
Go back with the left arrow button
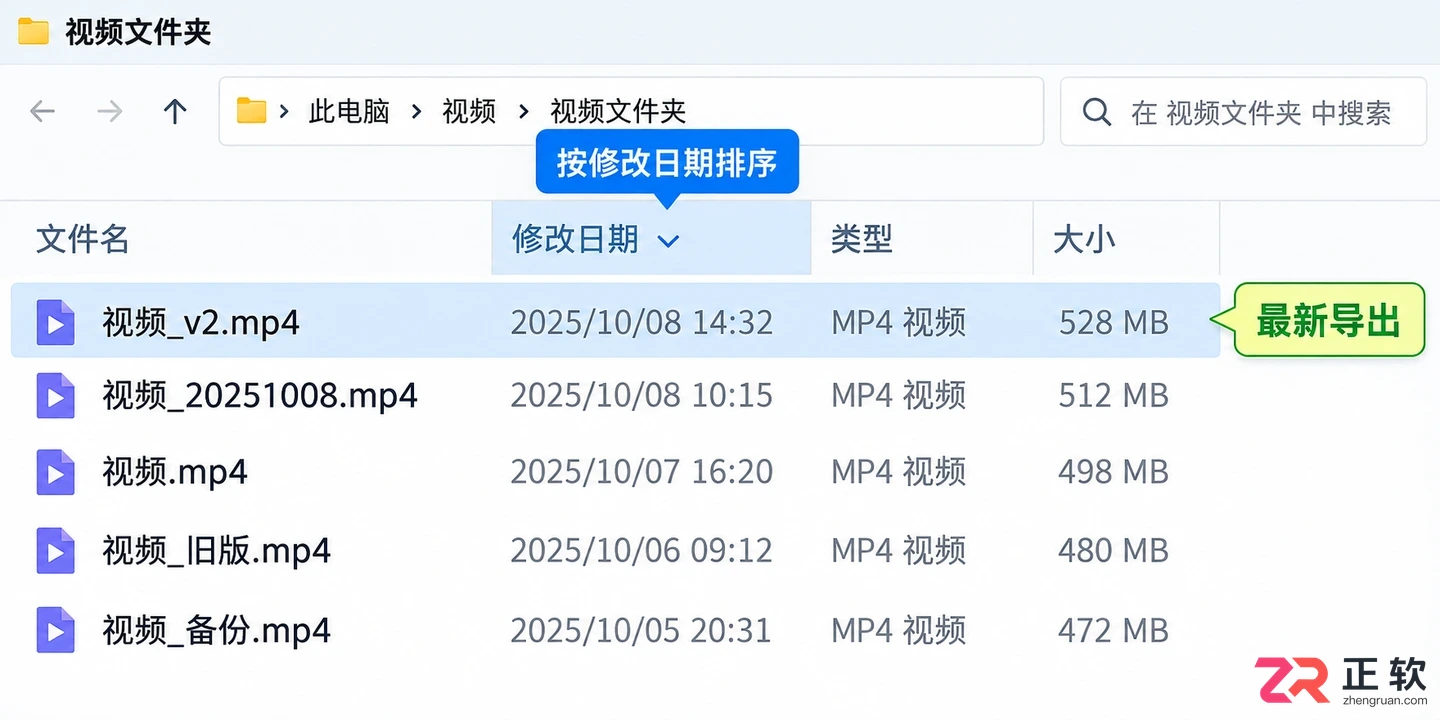(x=42, y=111)
